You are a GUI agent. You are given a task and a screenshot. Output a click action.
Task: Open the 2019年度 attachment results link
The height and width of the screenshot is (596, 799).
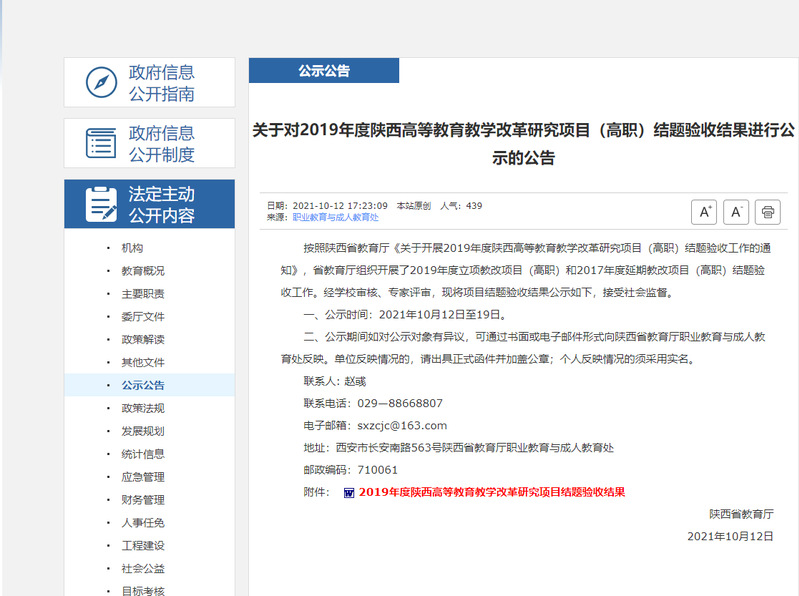click(491, 492)
